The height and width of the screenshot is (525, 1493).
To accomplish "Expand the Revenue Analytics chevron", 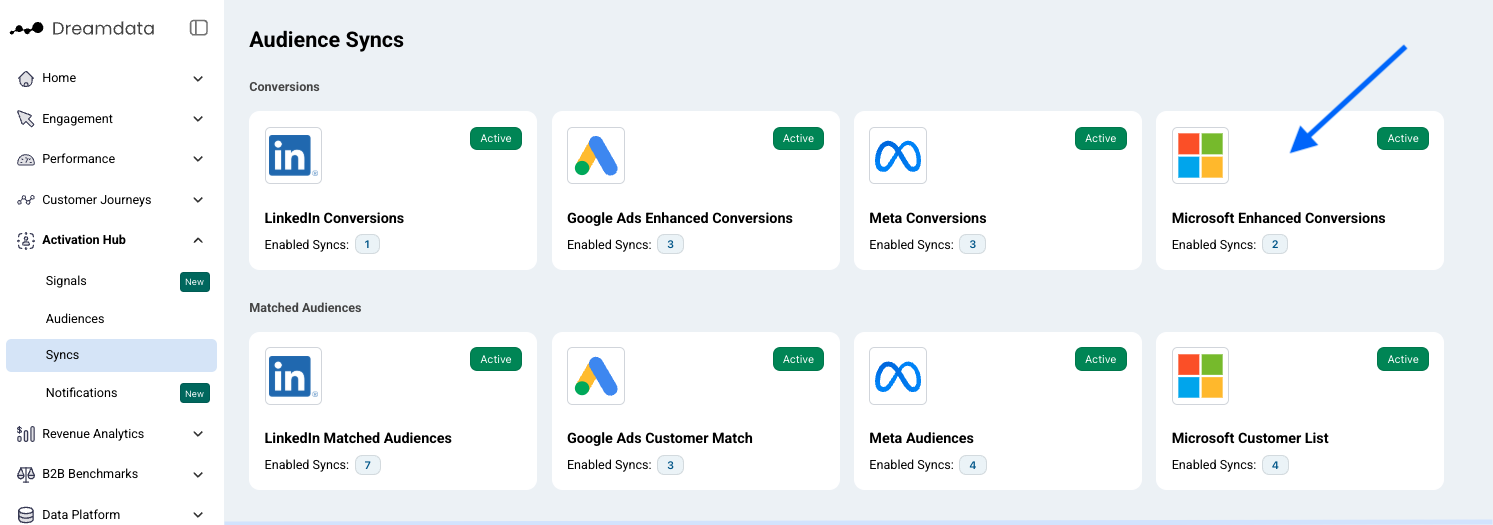I will pos(198,434).
